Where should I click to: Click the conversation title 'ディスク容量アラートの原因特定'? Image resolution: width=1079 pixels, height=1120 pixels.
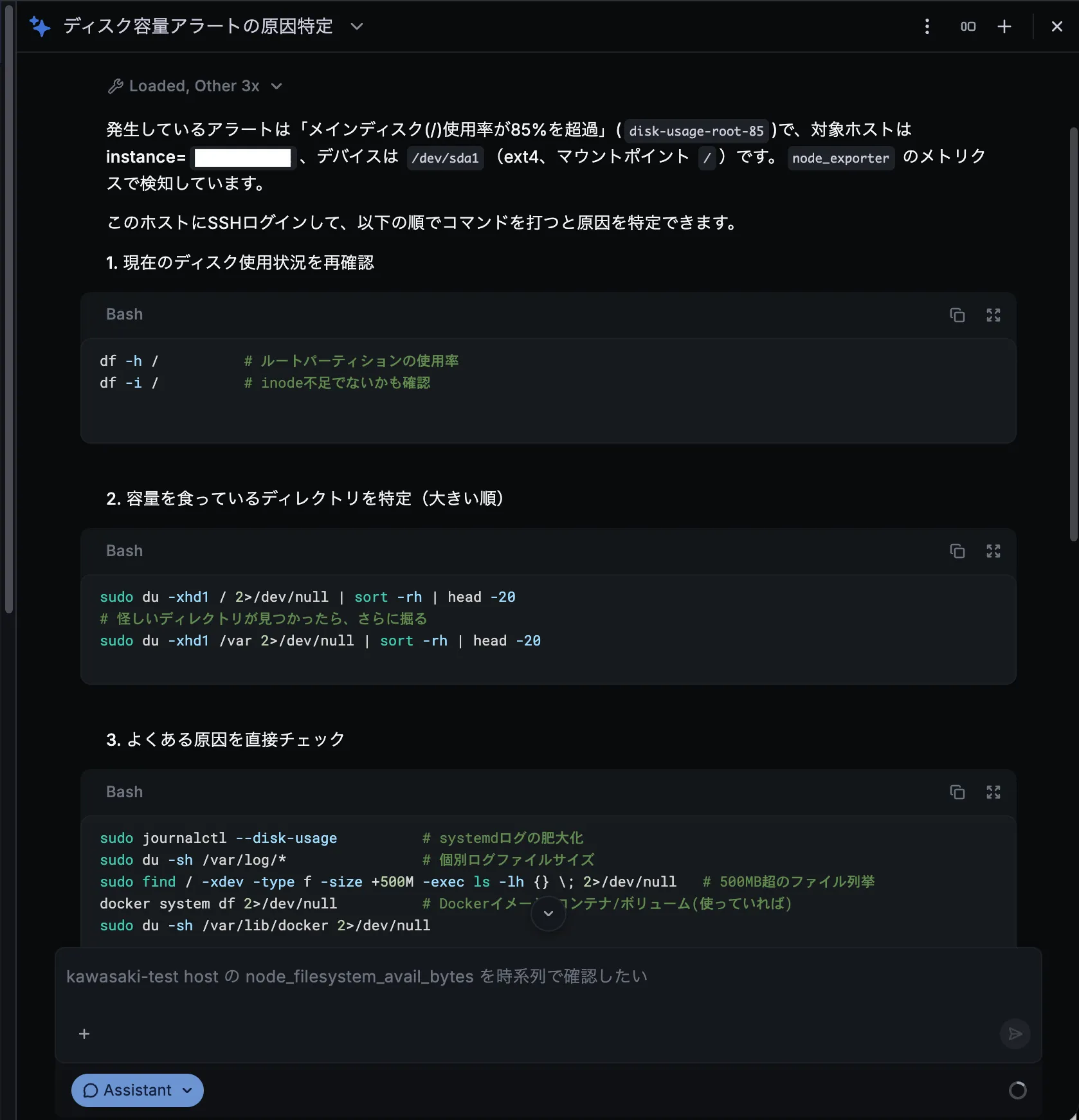coord(198,26)
